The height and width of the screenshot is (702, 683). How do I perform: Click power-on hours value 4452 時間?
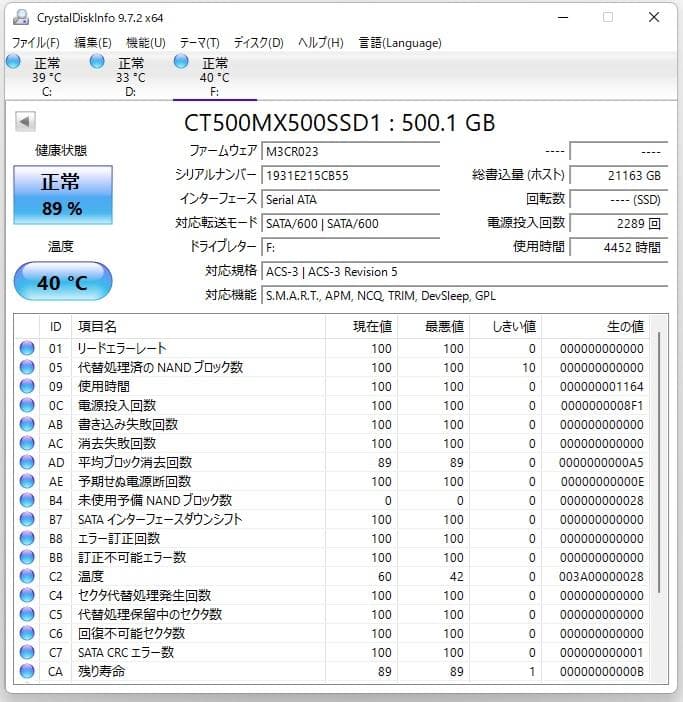click(619, 247)
